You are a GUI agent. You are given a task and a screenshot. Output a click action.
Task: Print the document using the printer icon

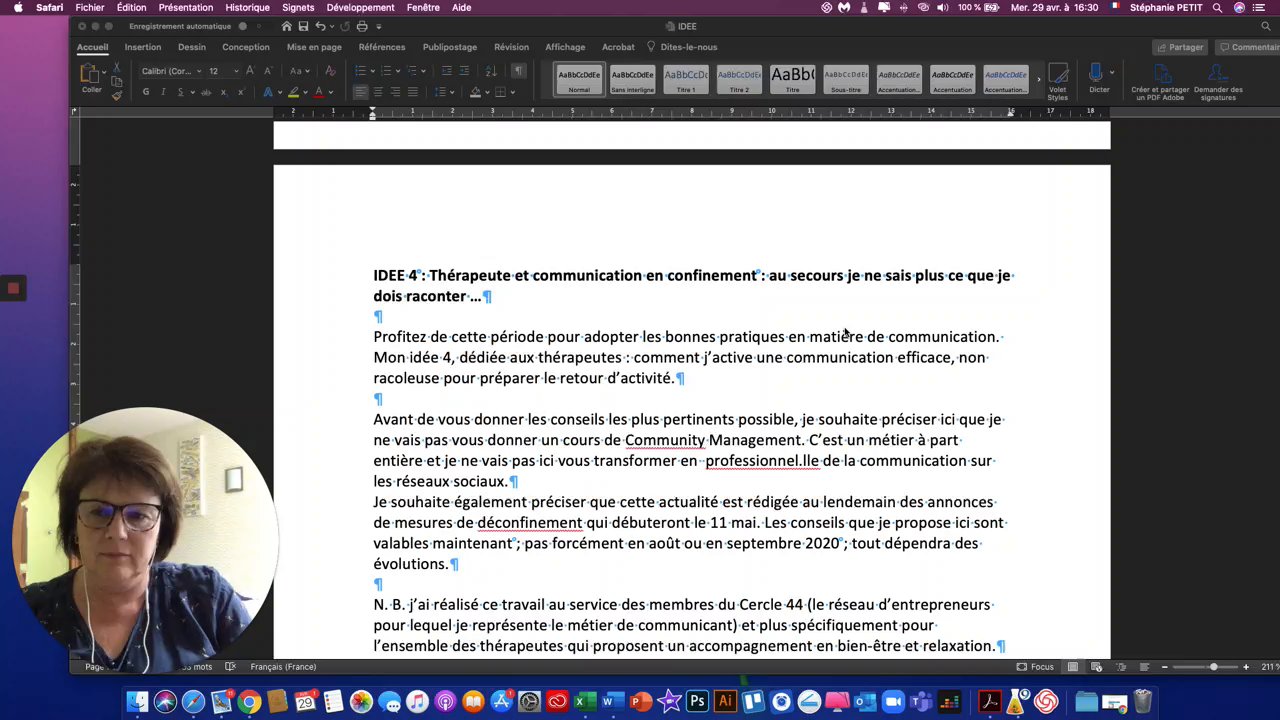tap(362, 26)
